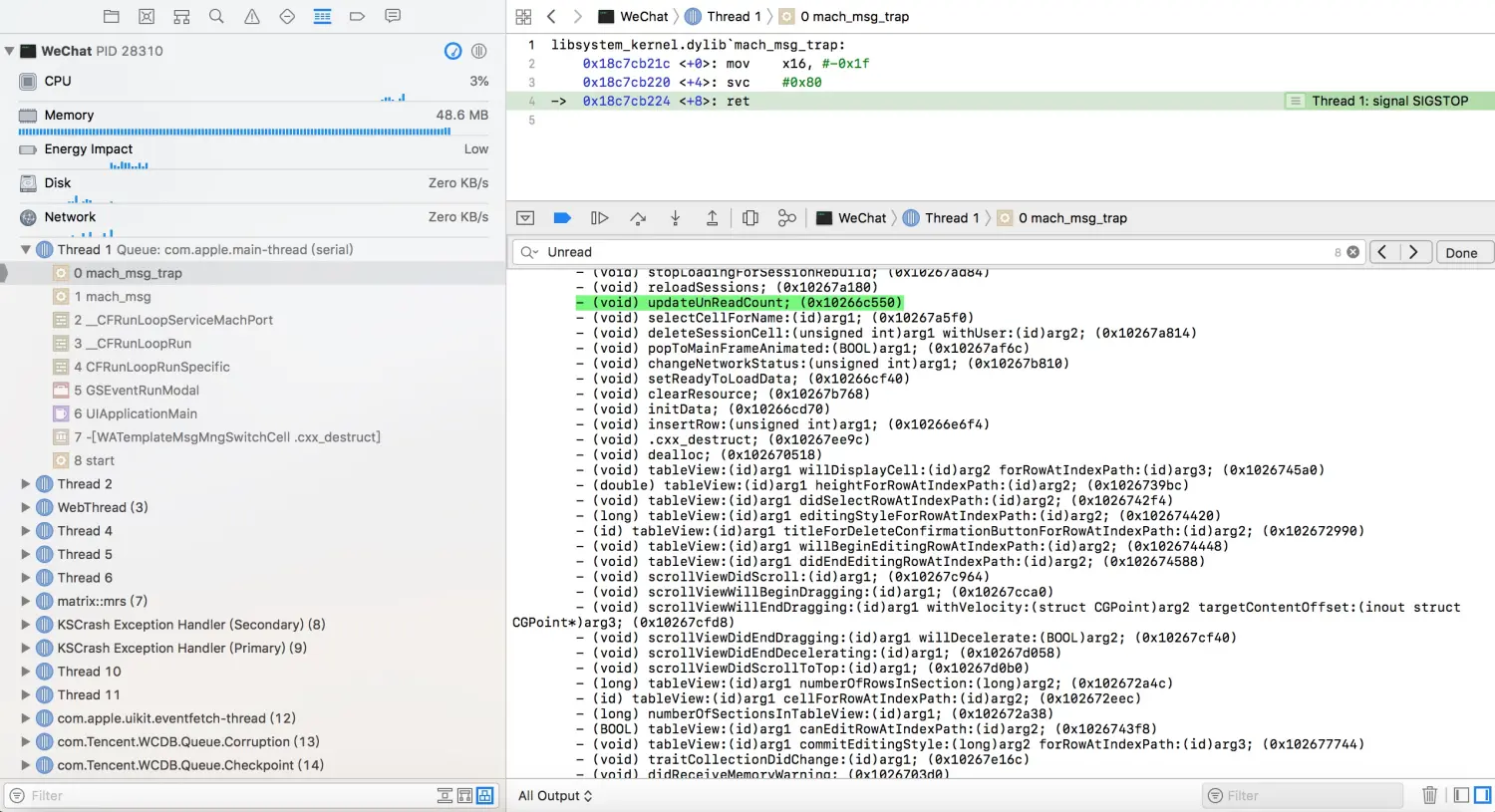The image size is (1495, 812).
Task: Open the Test navigator diamond icon
Action: (287, 16)
